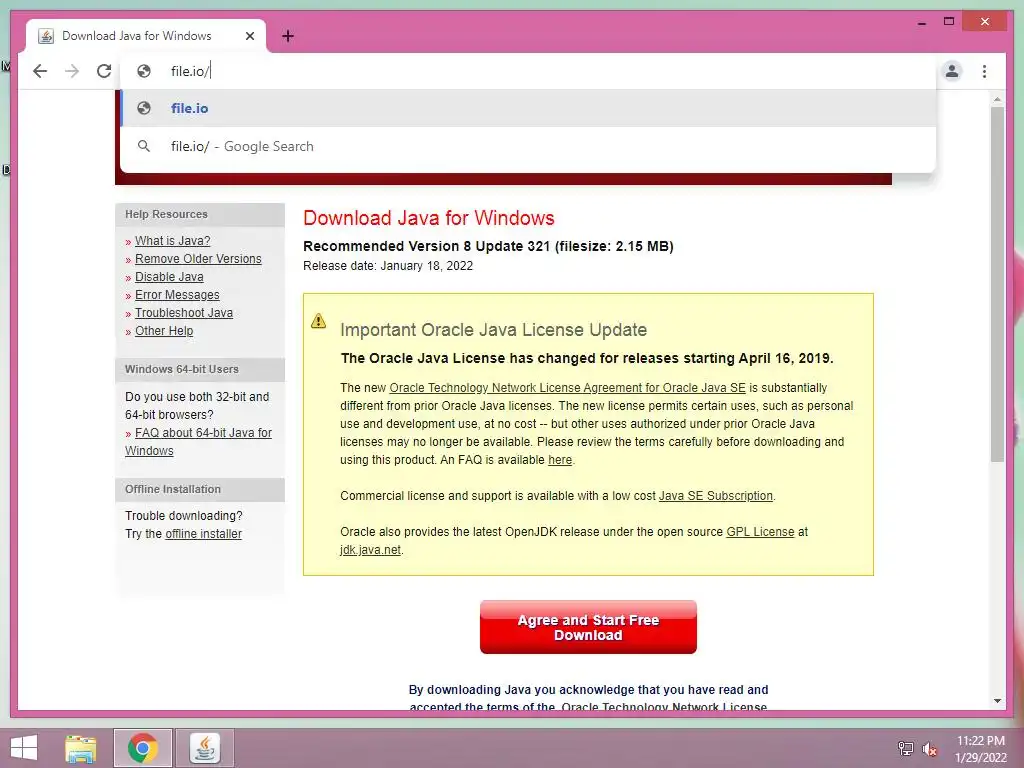Open Oracle Technology Network License Agreement link
The width and height of the screenshot is (1024, 768).
pyautogui.click(x=567, y=387)
